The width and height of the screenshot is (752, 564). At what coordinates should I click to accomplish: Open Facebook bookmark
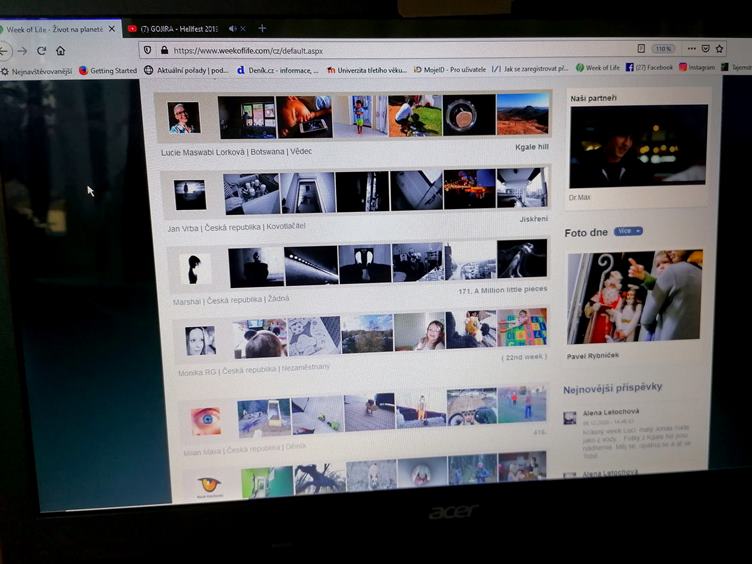pyautogui.click(x=649, y=67)
